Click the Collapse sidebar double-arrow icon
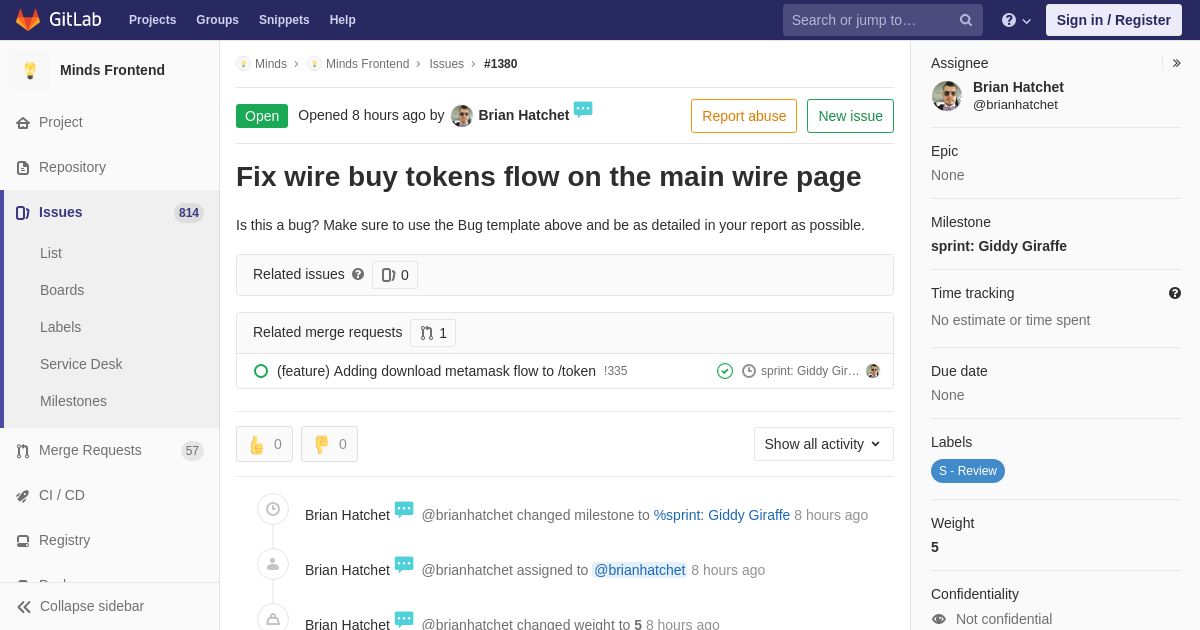Screen dimensions: 1200x630 point(24,607)
